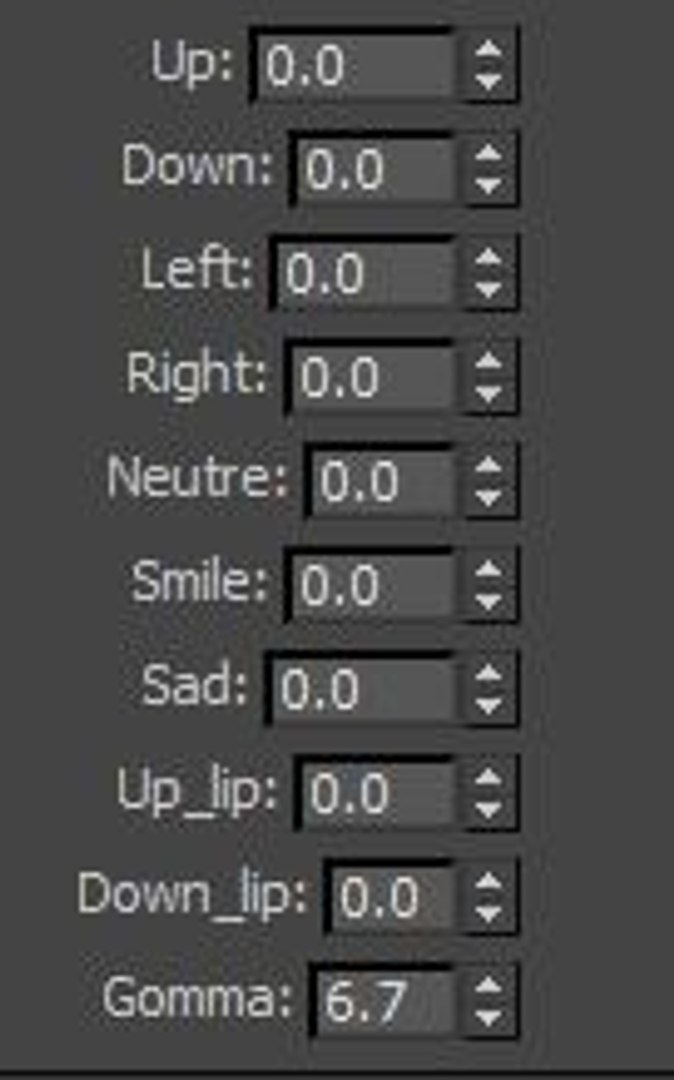The height and width of the screenshot is (1080, 674).
Task: Click the Up value input field
Action: (x=355, y=66)
